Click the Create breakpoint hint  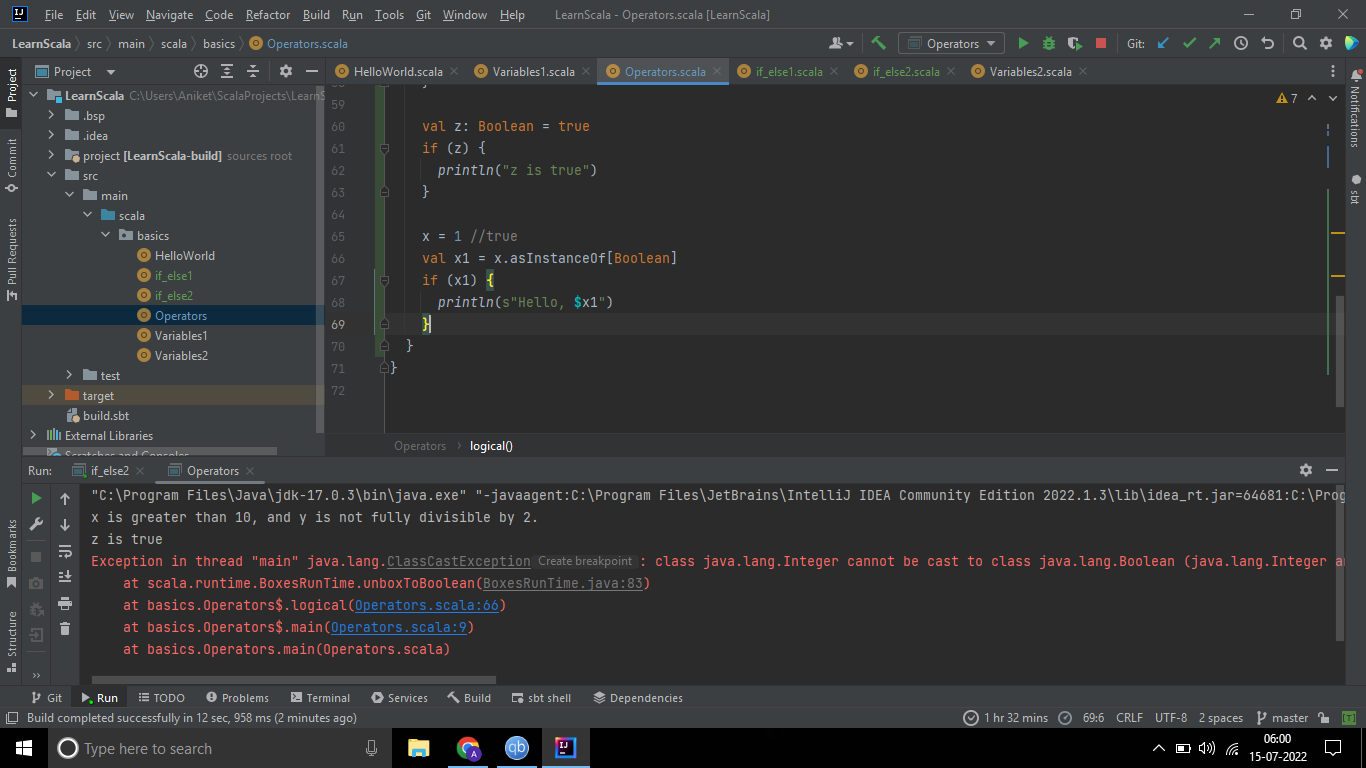585,562
